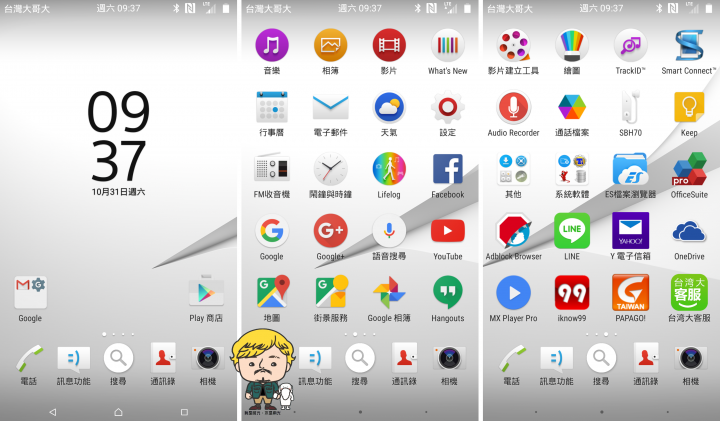Open the Facebook app
The height and width of the screenshot is (421, 720).
pos(448,169)
